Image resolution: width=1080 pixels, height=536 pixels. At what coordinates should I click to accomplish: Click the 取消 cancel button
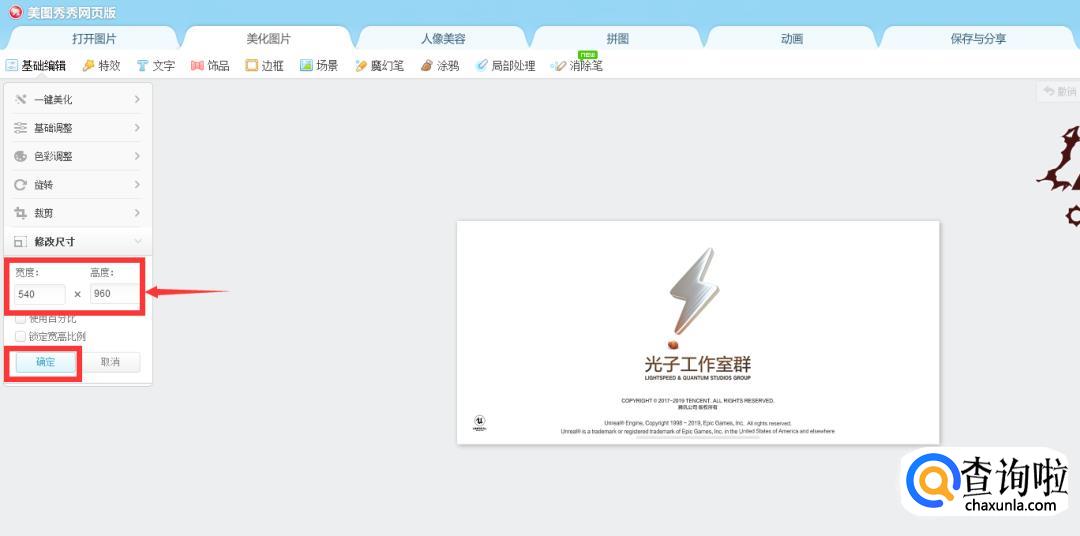[x=110, y=362]
